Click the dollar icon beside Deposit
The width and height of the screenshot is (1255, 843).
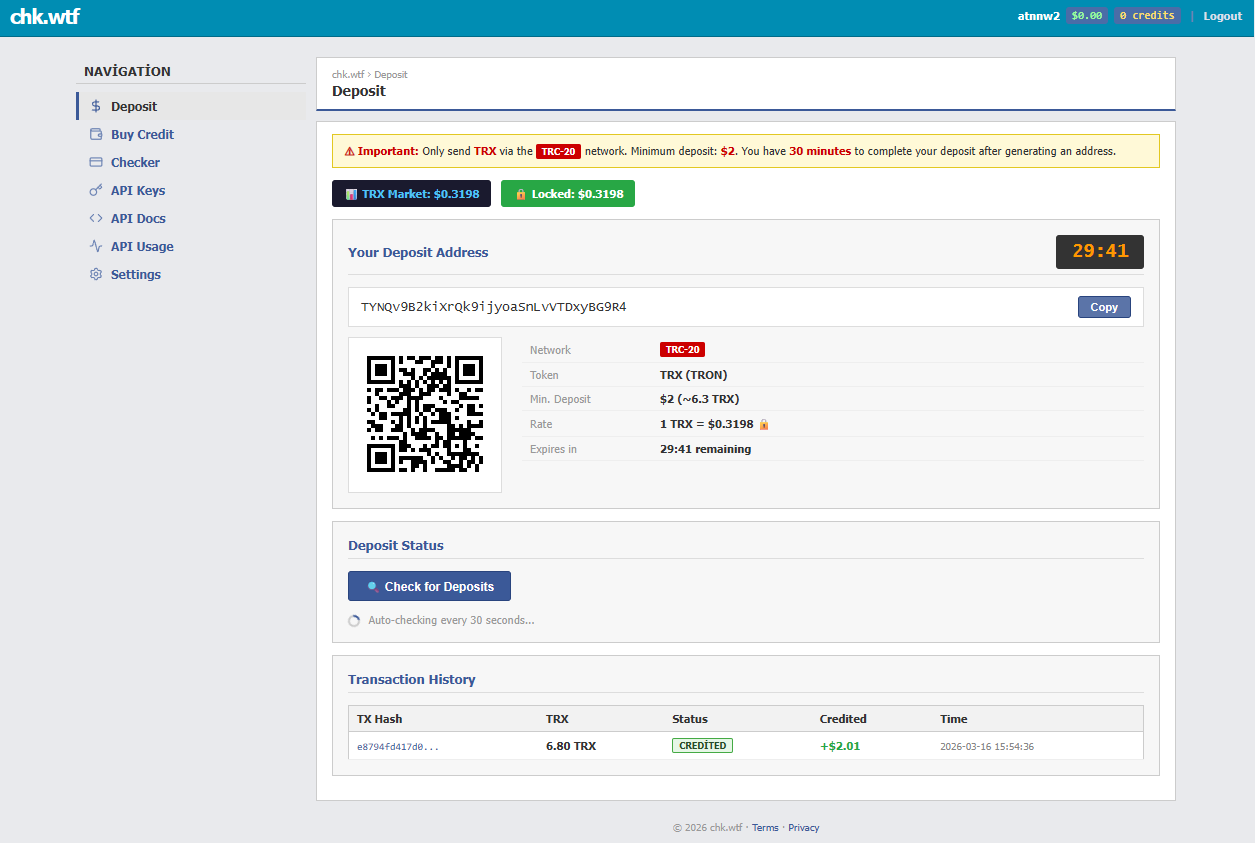pos(96,106)
